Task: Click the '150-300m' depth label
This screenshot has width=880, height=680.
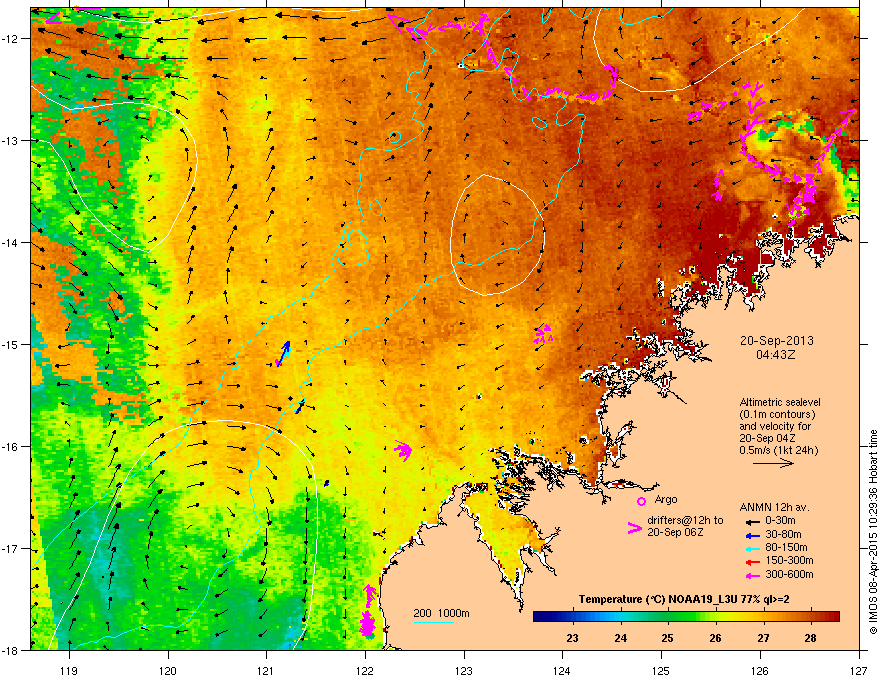Action: click(x=789, y=560)
